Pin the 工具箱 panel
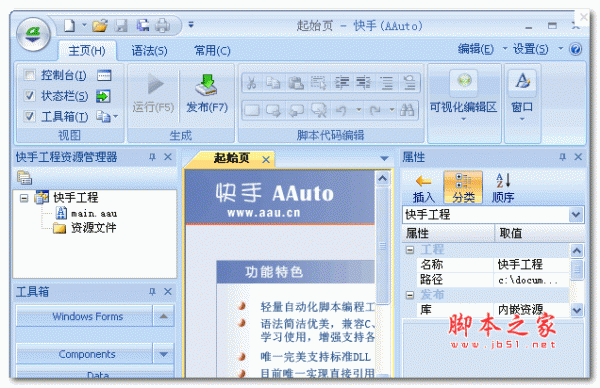The image size is (600, 388). (x=152, y=292)
